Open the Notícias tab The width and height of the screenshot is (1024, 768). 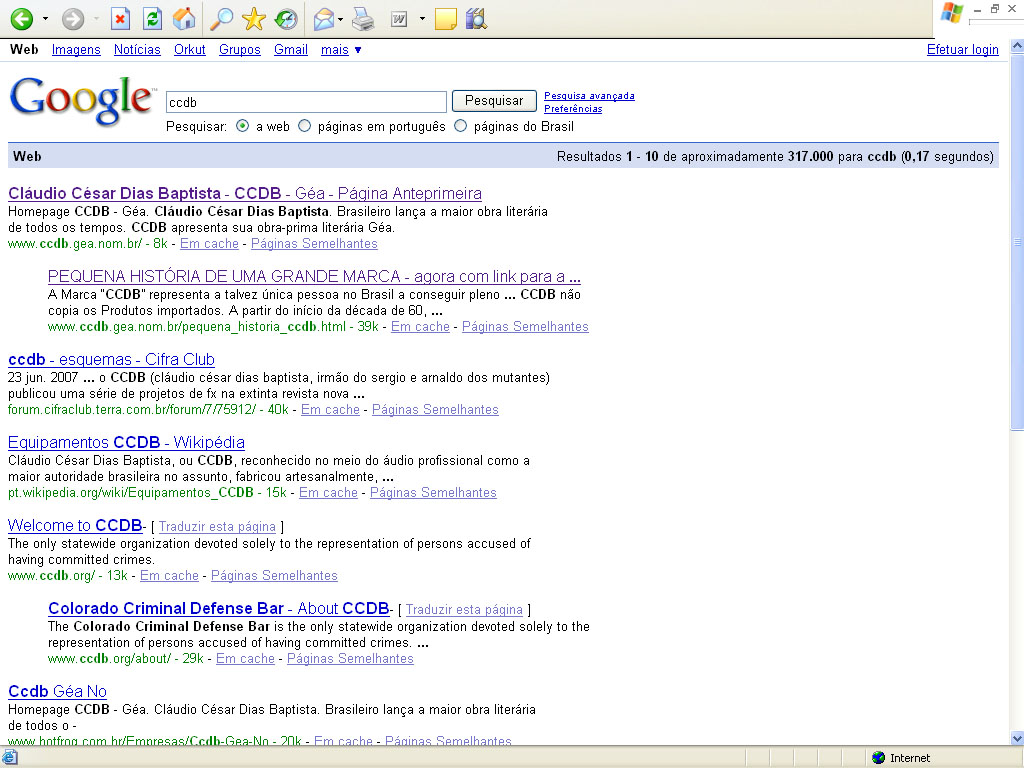click(x=137, y=50)
